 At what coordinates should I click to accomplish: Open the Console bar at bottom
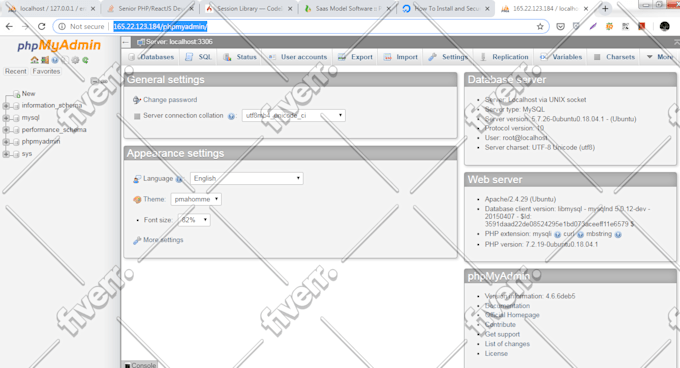coord(140,365)
